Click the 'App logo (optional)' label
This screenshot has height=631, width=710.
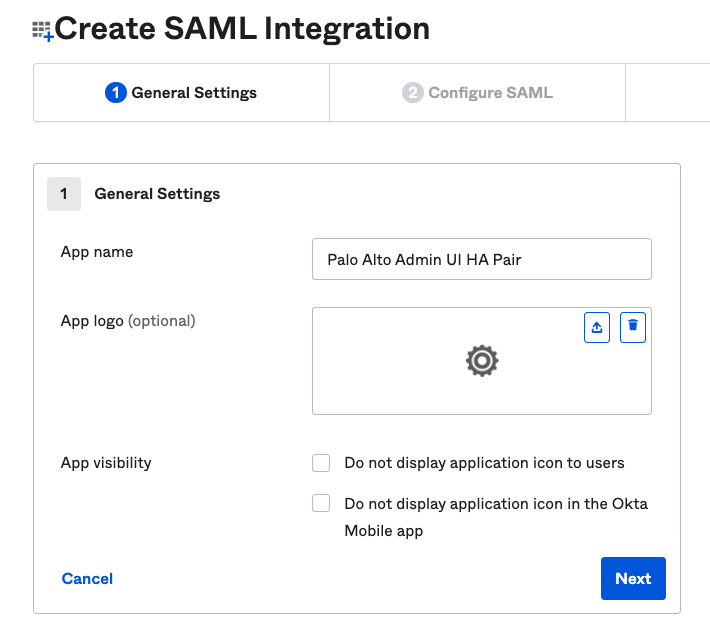[x=128, y=321]
